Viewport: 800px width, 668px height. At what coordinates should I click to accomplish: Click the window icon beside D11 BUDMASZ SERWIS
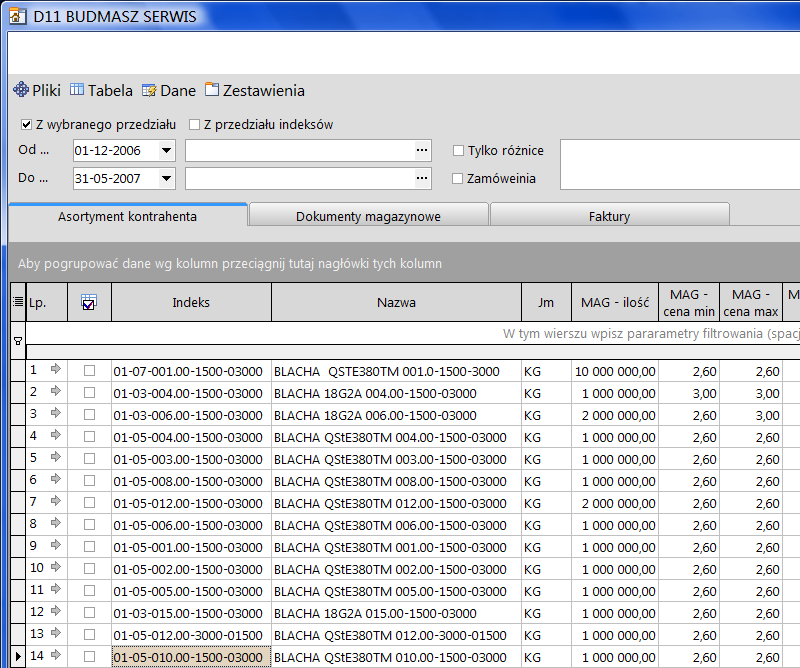coord(17,16)
